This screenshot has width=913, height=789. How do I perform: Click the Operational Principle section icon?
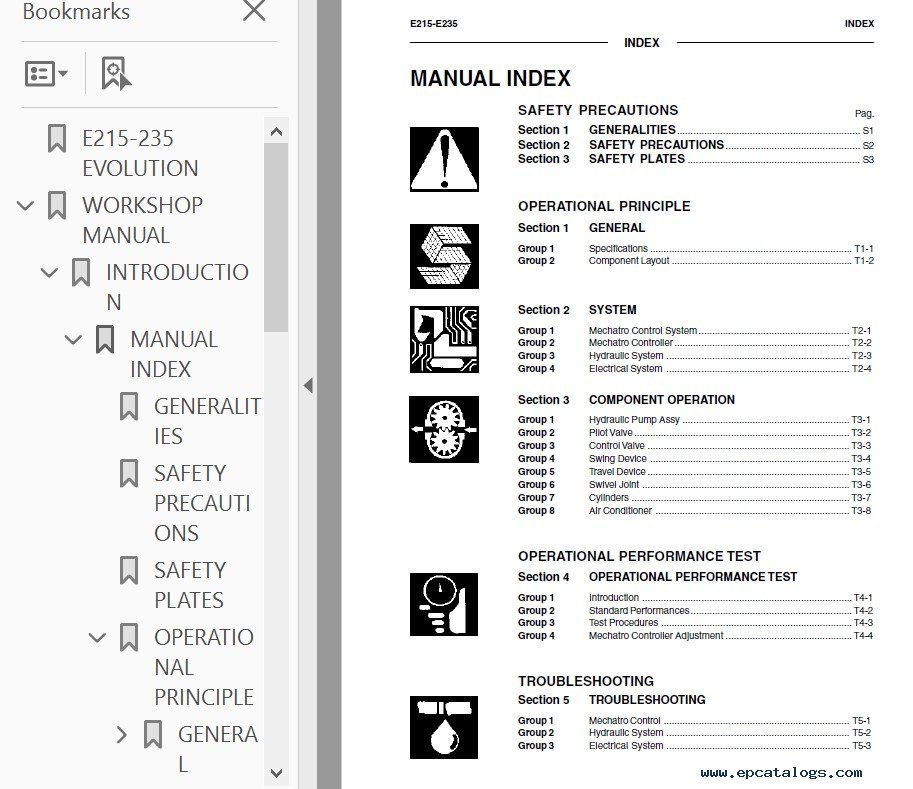pos(444,256)
